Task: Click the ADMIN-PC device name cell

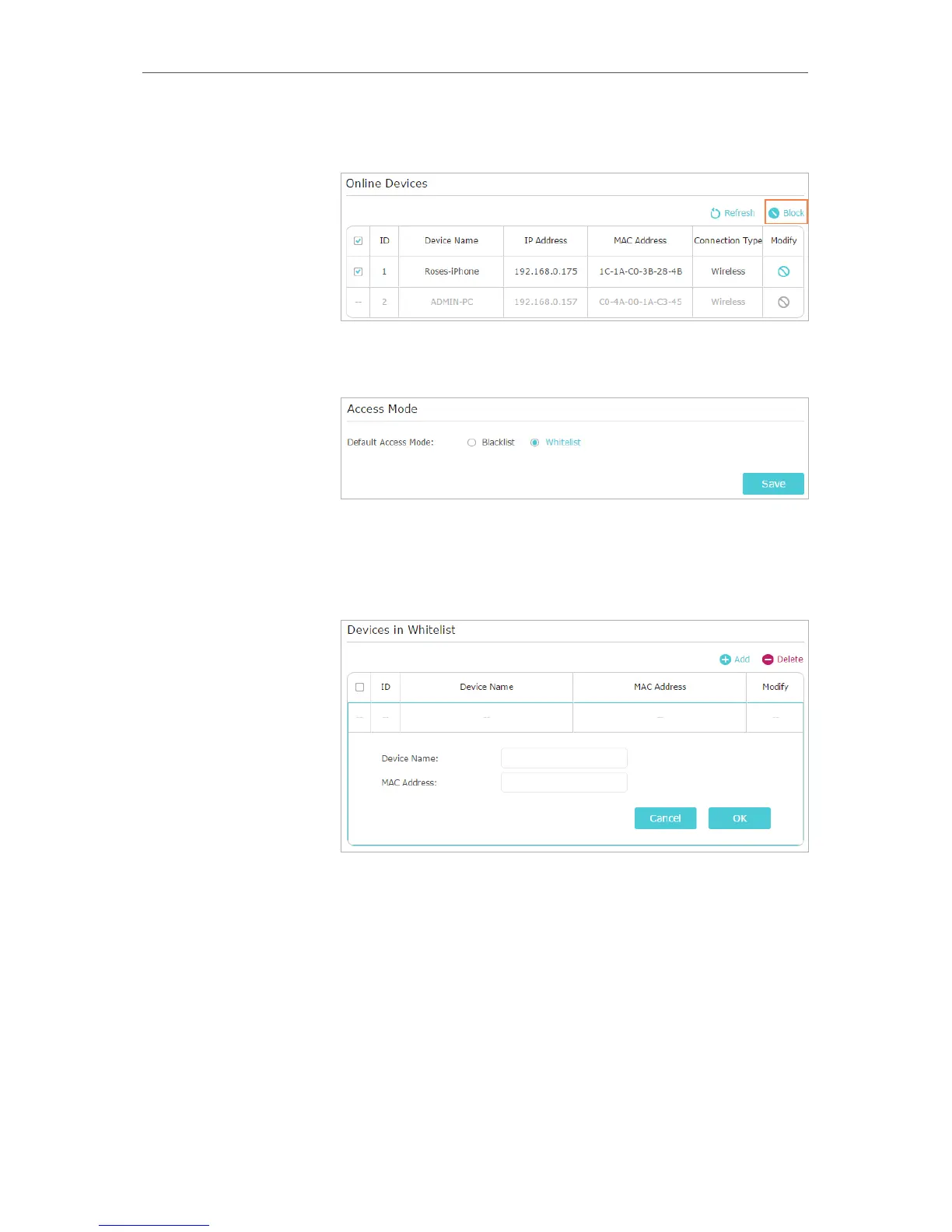Action: [x=452, y=302]
